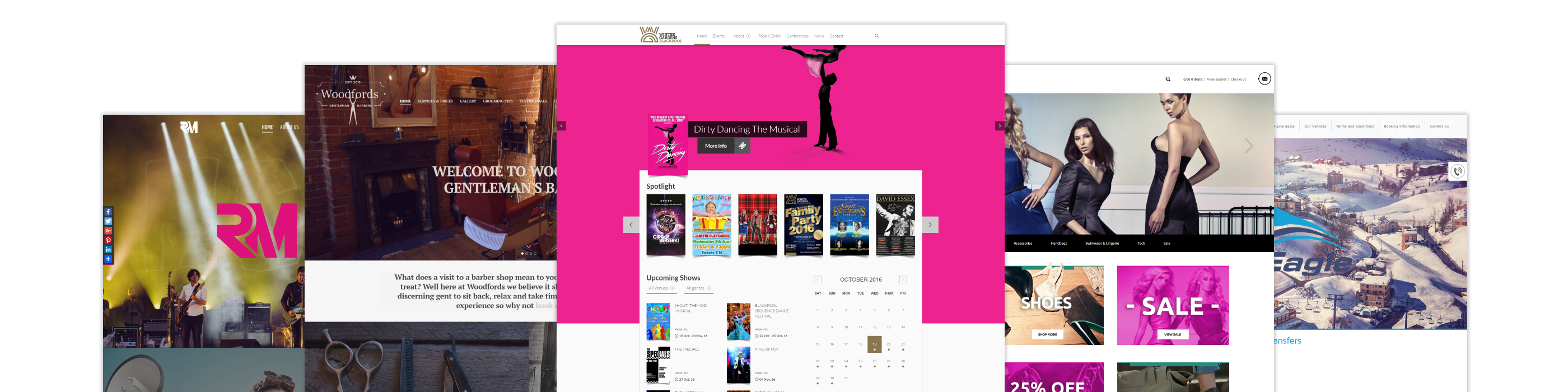
Task: Open Terms and Conditions on Alpine Eagle
Action: [x=1355, y=127]
